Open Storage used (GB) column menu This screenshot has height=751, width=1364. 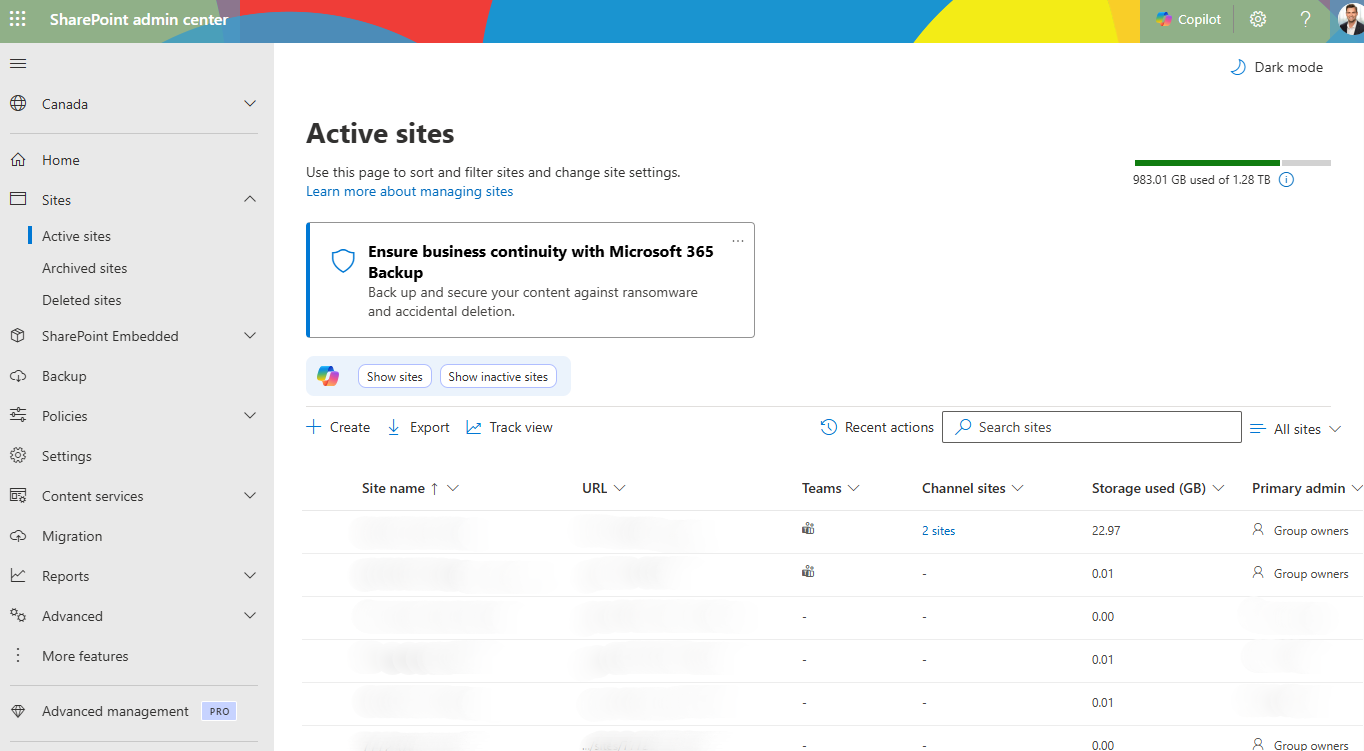(x=1218, y=488)
